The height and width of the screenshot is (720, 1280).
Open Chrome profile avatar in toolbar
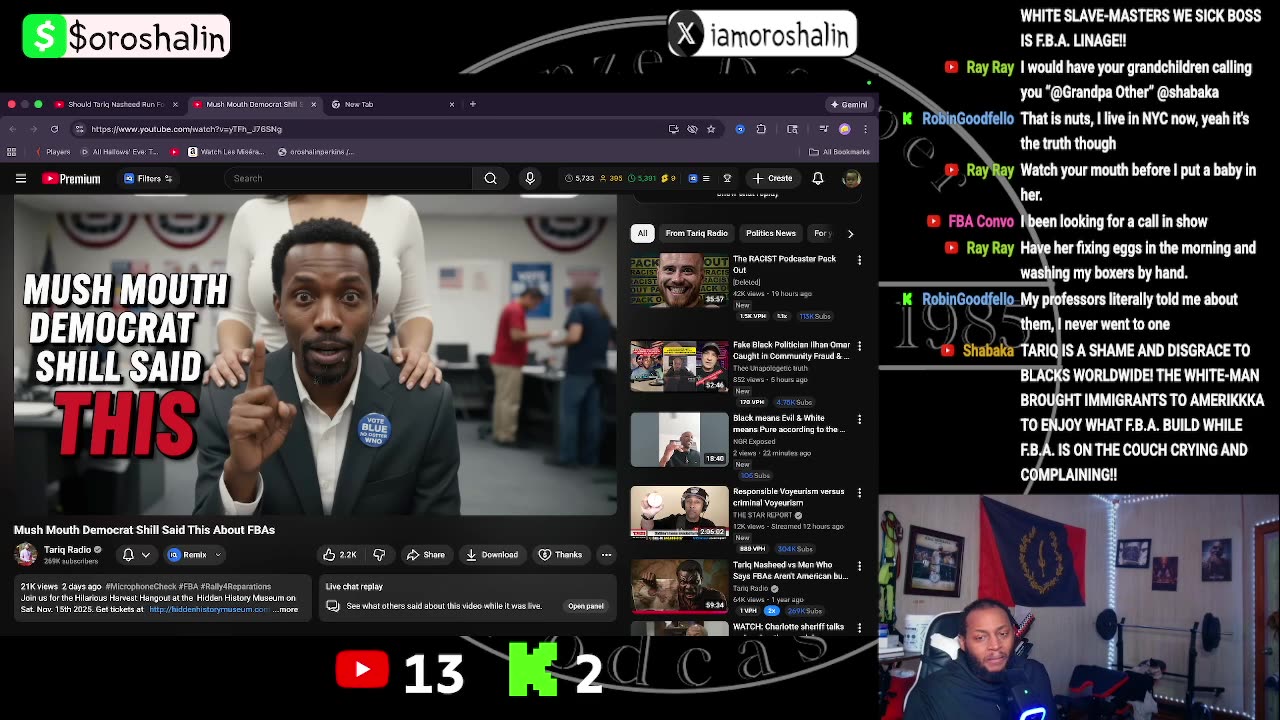click(x=844, y=129)
